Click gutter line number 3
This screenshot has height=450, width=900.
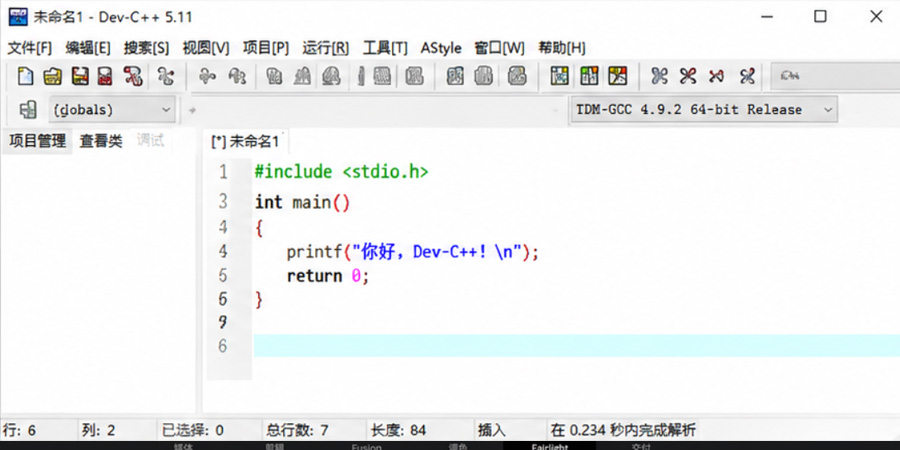point(223,201)
